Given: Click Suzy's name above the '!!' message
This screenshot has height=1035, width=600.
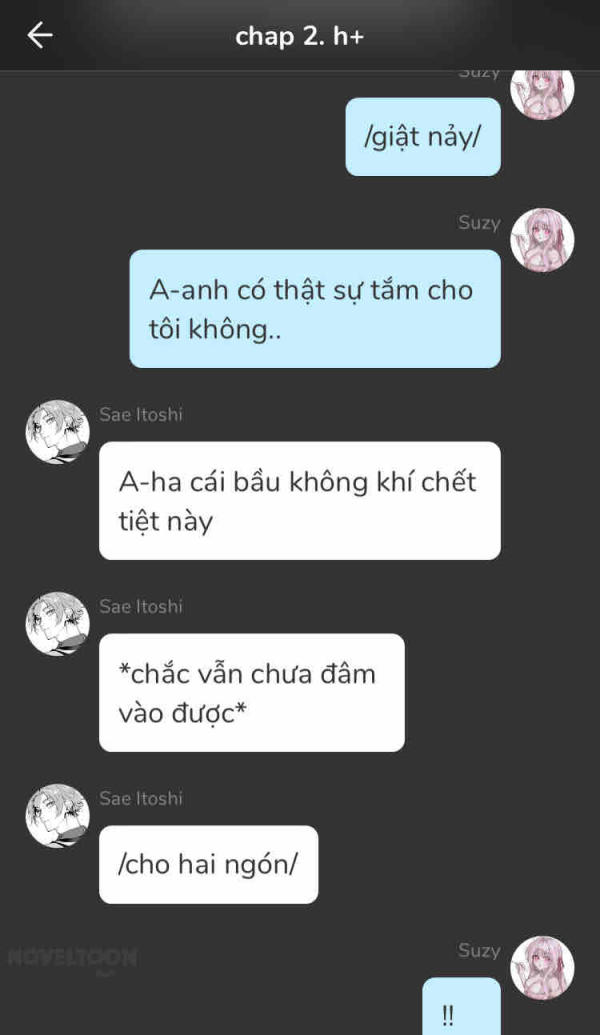Looking at the screenshot, I should click(479, 951).
